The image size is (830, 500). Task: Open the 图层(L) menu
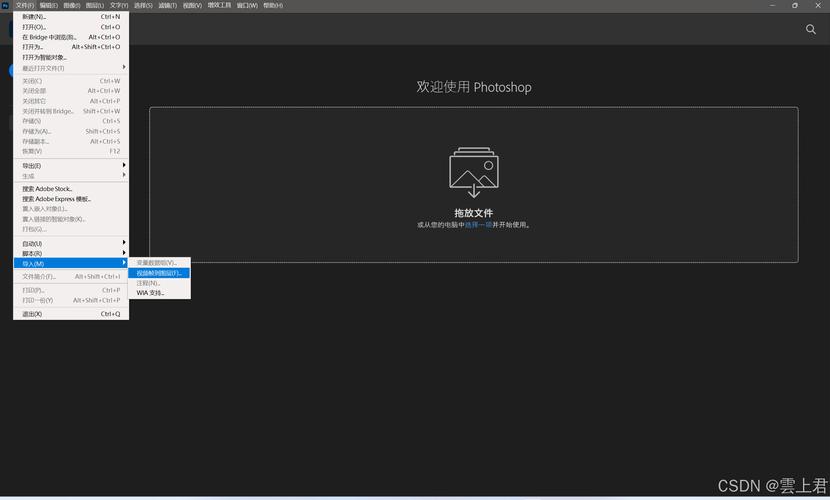tap(95, 5)
